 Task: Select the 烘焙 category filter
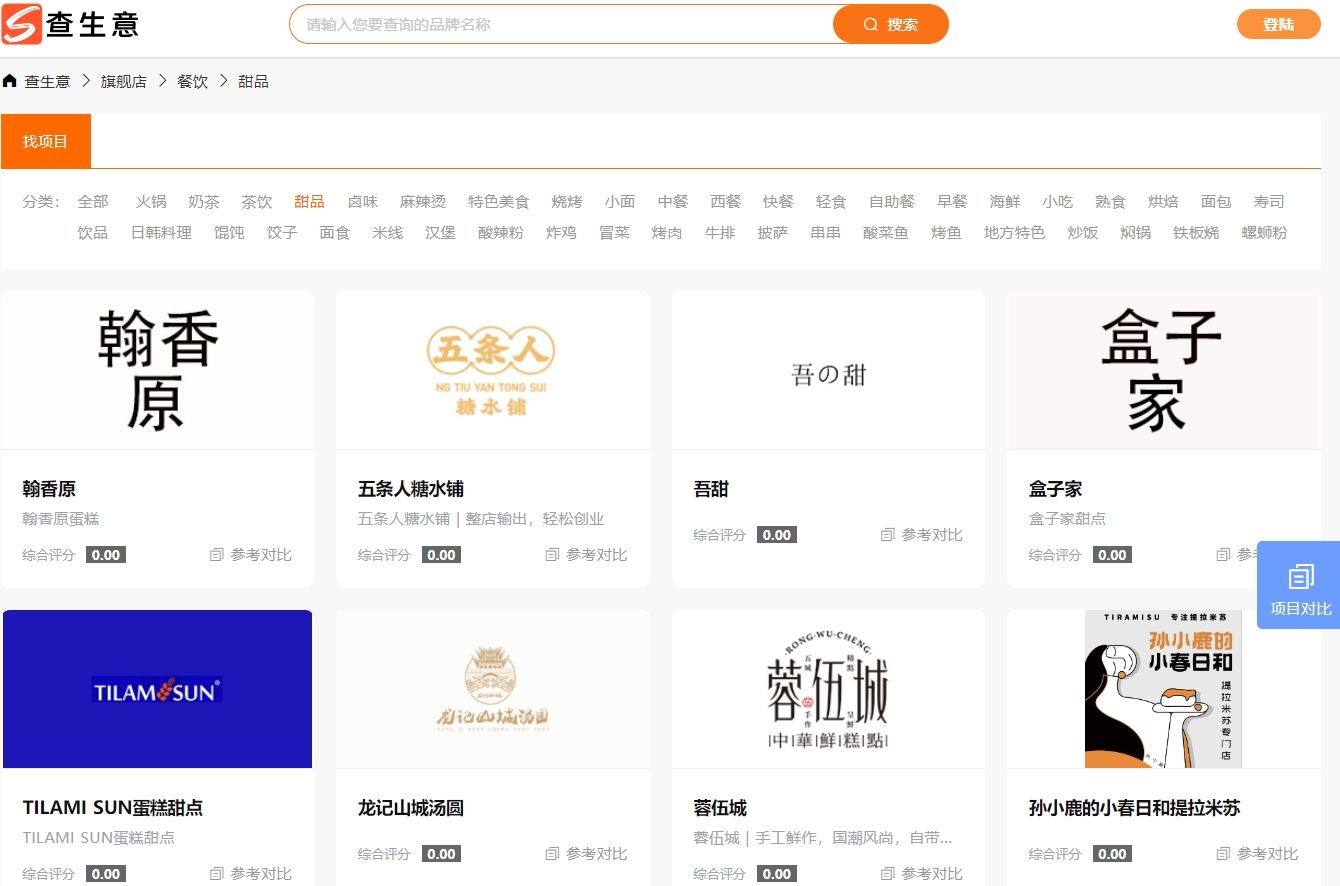click(x=1164, y=202)
